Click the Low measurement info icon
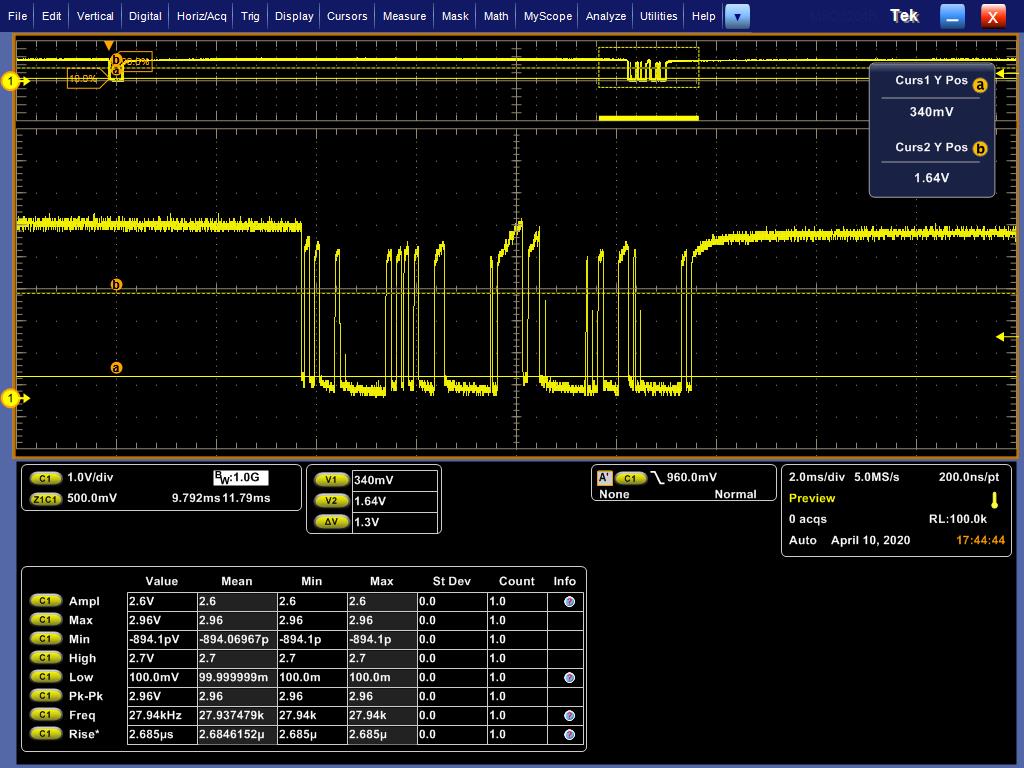 point(569,678)
